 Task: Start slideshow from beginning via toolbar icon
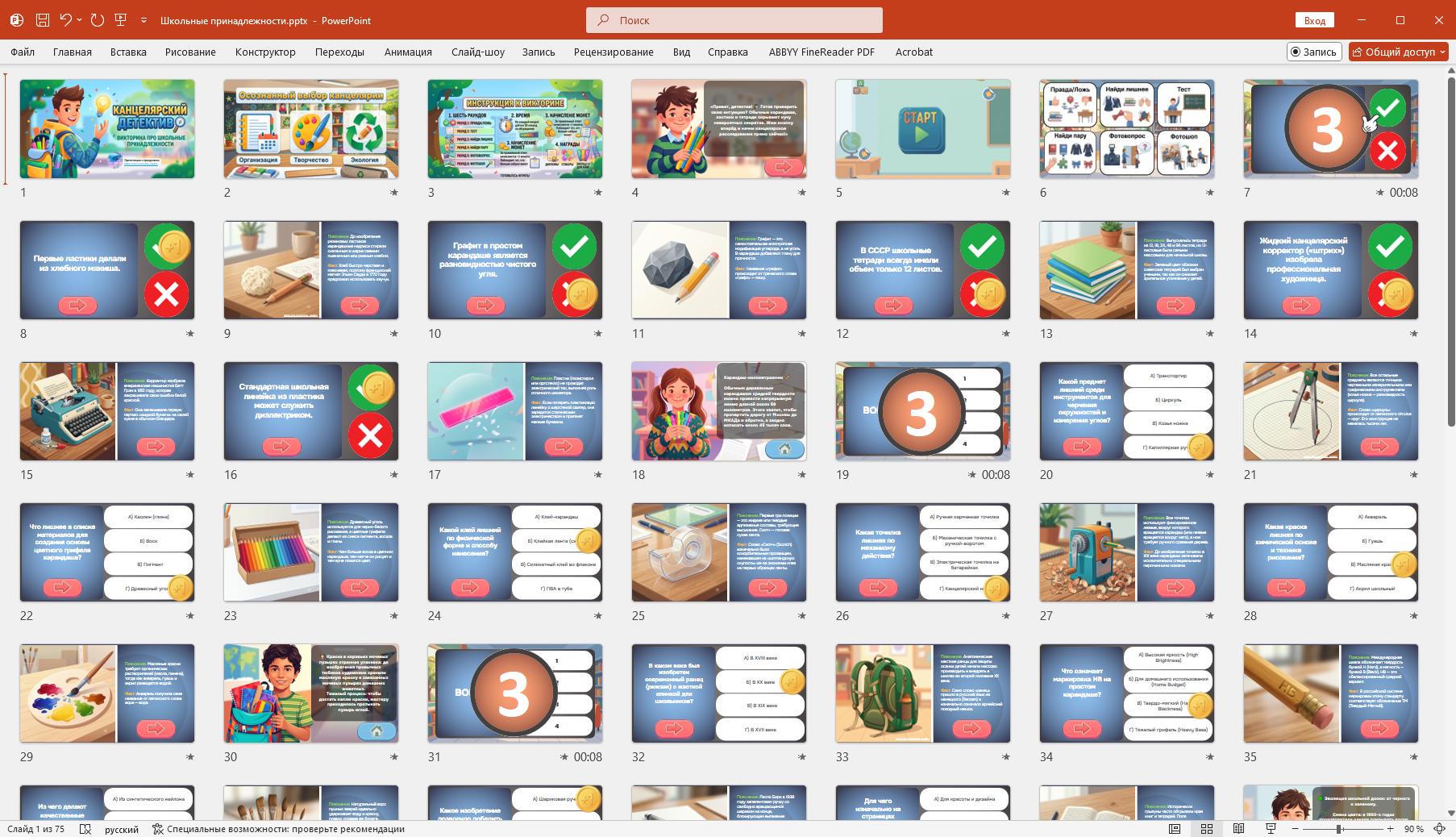[x=121, y=20]
